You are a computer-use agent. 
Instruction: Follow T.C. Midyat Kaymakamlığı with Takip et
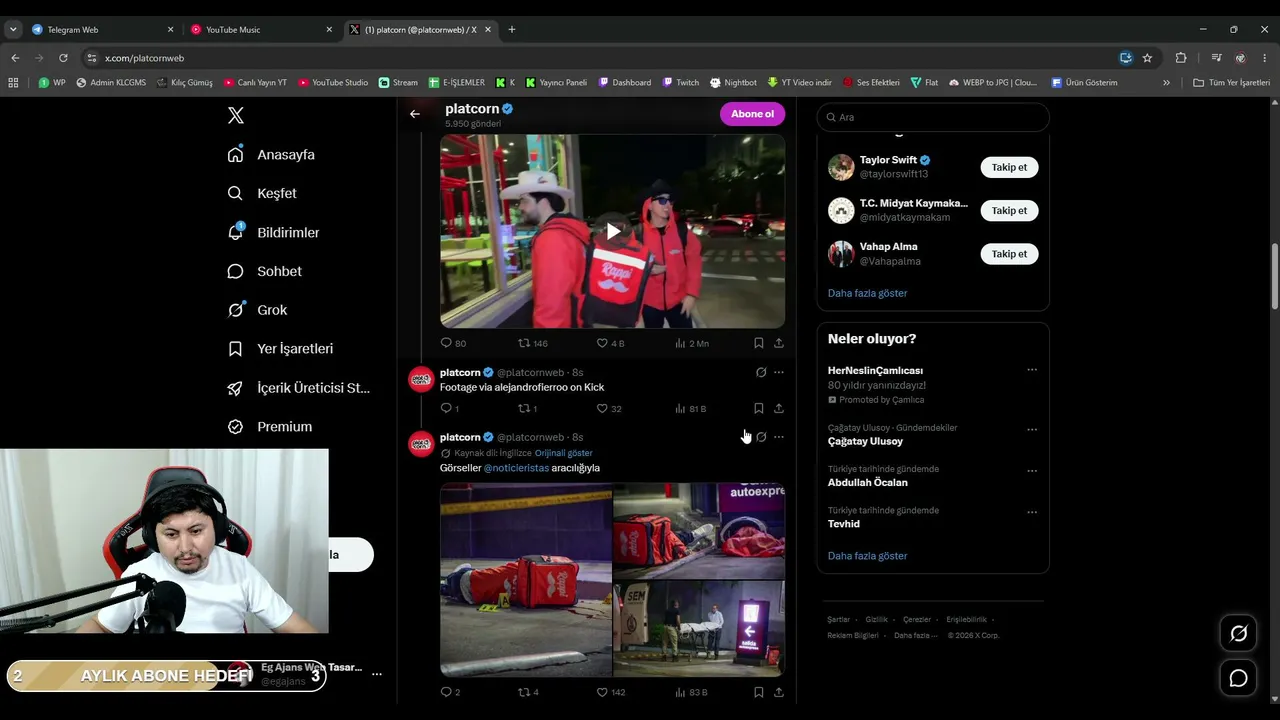click(1009, 210)
